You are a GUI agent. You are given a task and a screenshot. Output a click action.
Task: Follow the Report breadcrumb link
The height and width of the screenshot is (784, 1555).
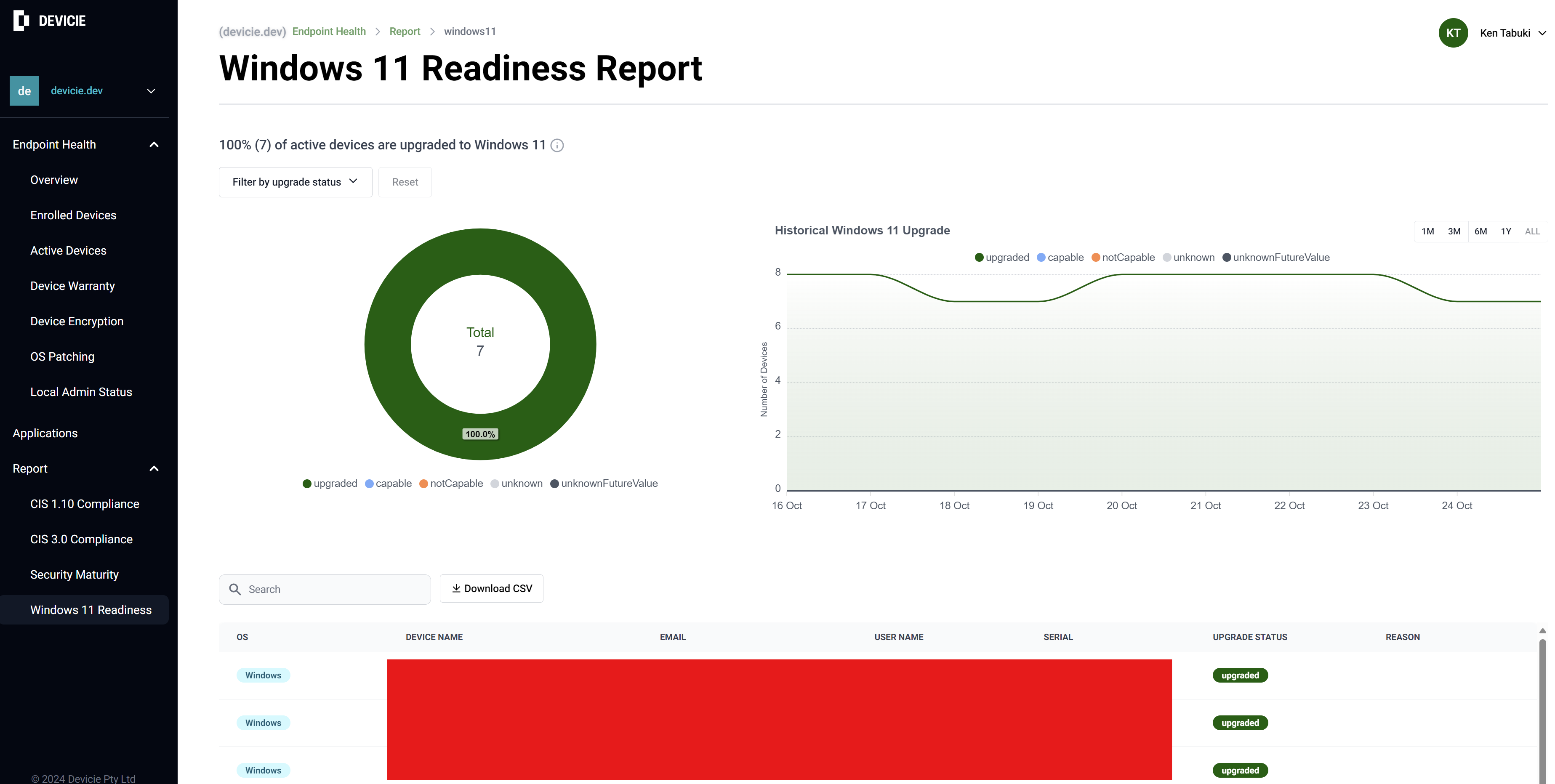[x=405, y=32]
